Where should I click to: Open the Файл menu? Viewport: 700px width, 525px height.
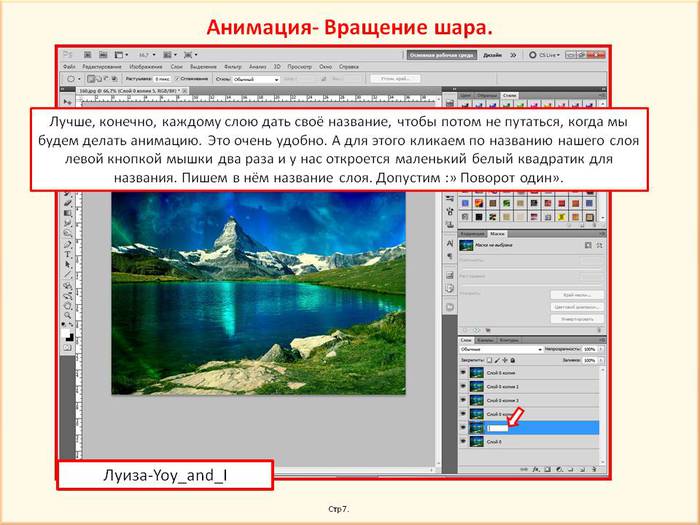coord(69,67)
